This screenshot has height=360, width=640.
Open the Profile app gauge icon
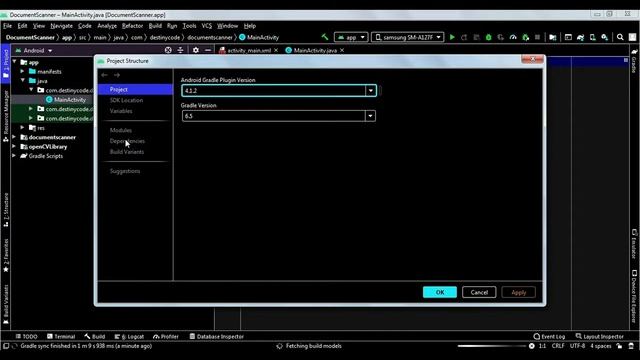(x=513, y=37)
